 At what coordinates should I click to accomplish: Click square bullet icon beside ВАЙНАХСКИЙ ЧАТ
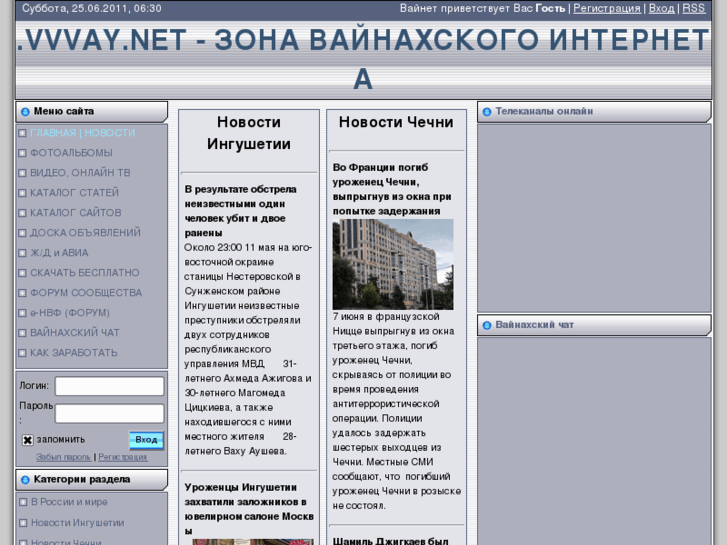pos(22,333)
